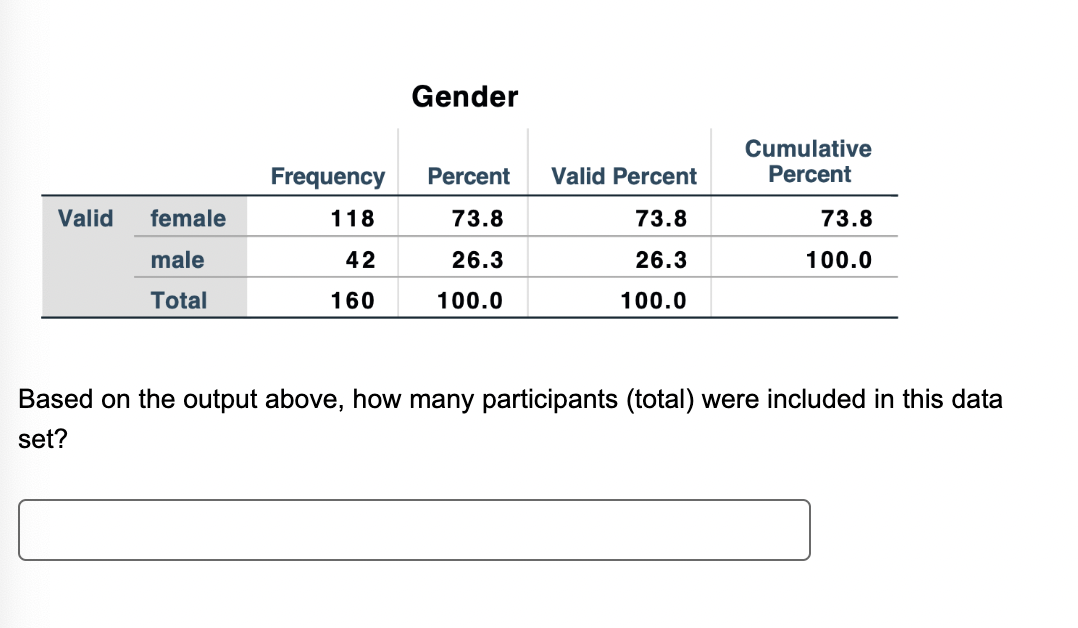Click the male row label
Image resolution: width=1078 pixels, height=628 pixels.
[x=178, y=259]
